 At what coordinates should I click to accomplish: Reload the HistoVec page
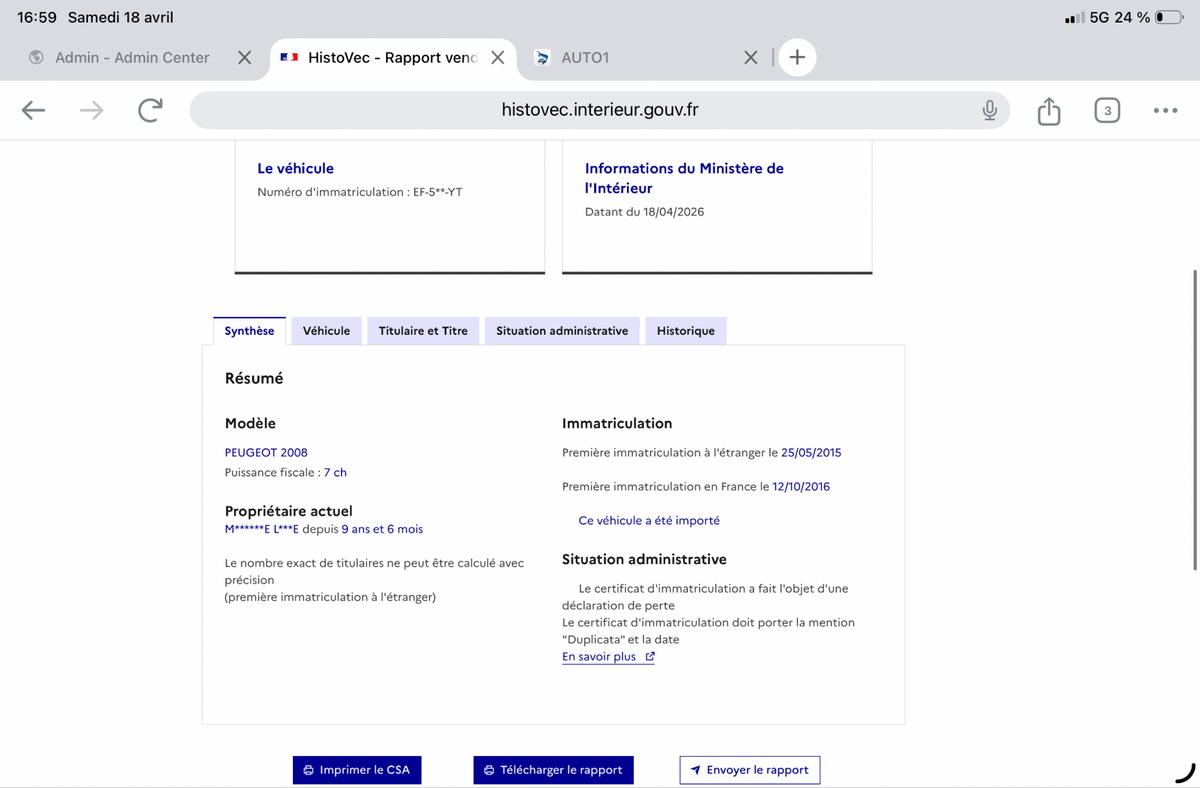tap(150, 110)
